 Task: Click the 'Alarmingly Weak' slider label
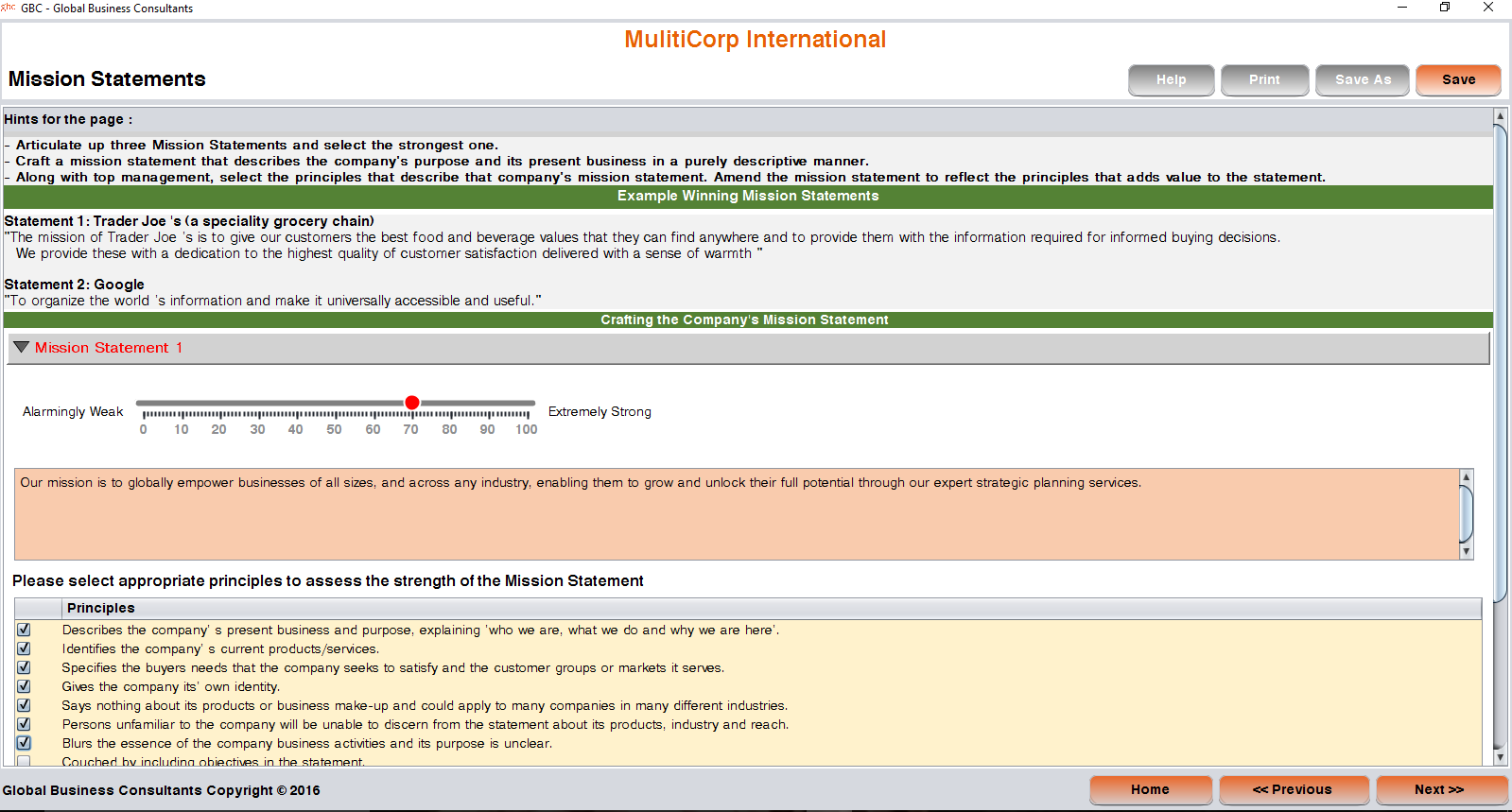[73, 412]
